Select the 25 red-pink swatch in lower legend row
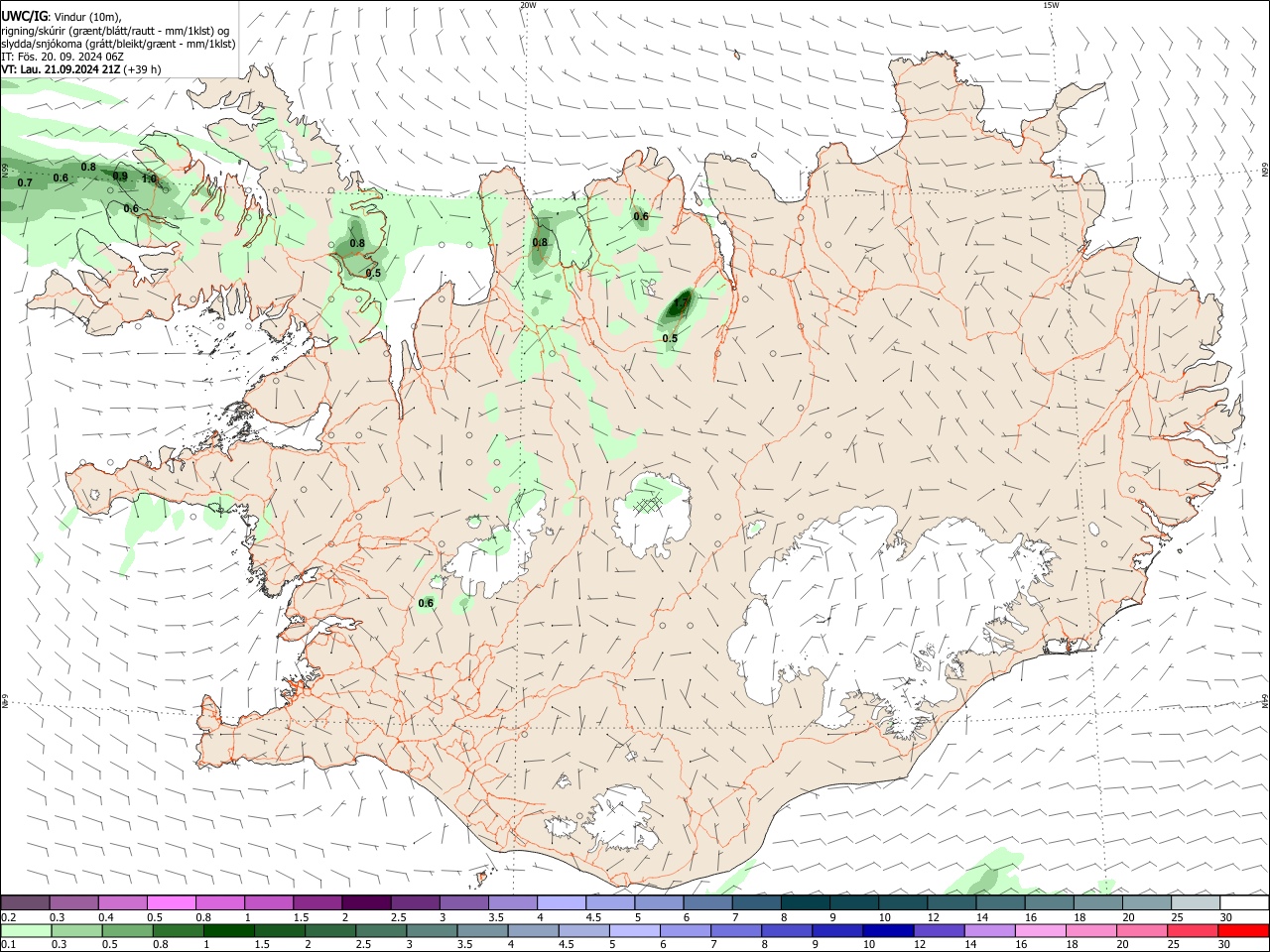Screen dimensions: 1270x952 1193,930
